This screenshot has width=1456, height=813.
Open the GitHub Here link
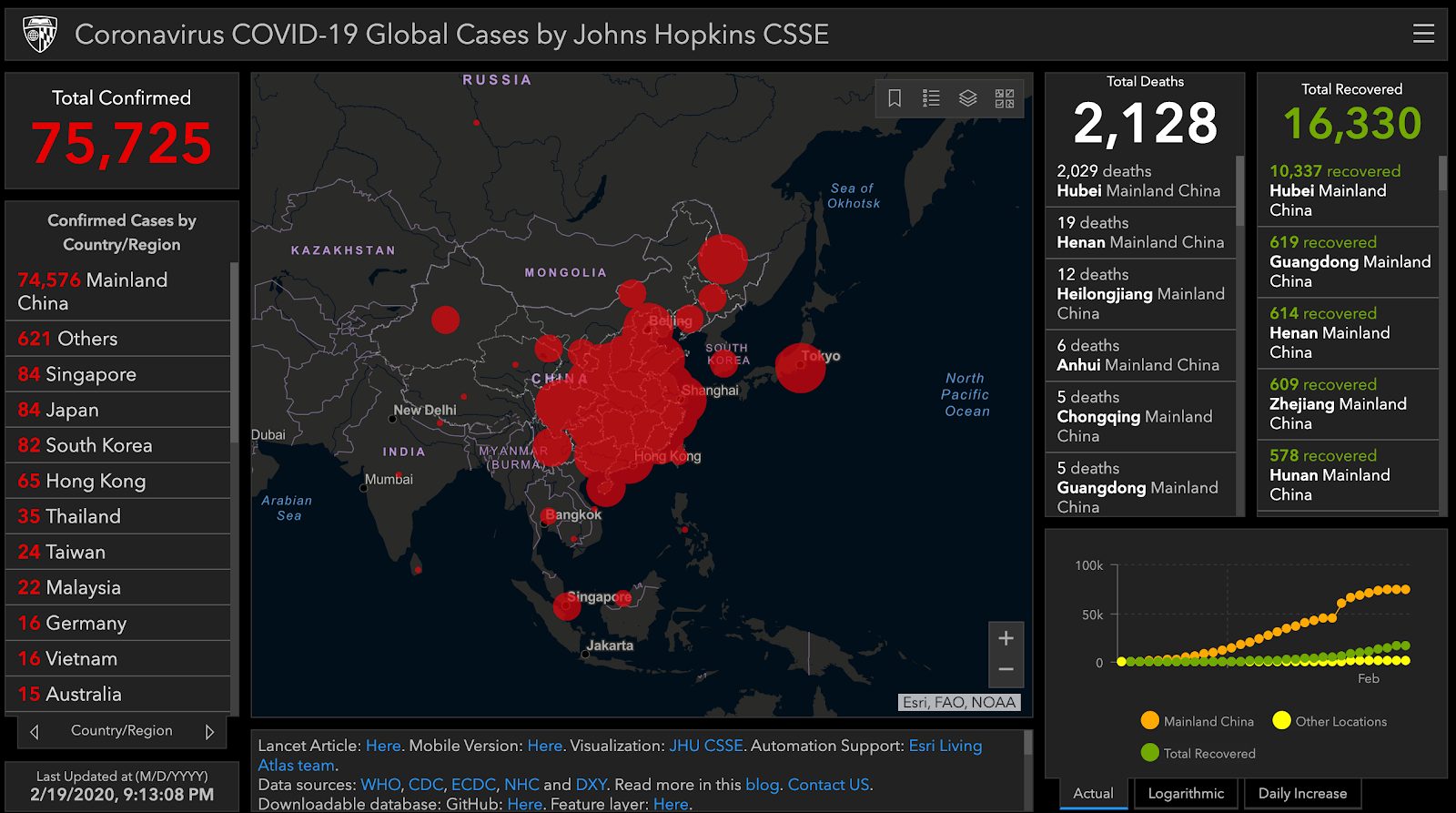click(x=525, y=804)
